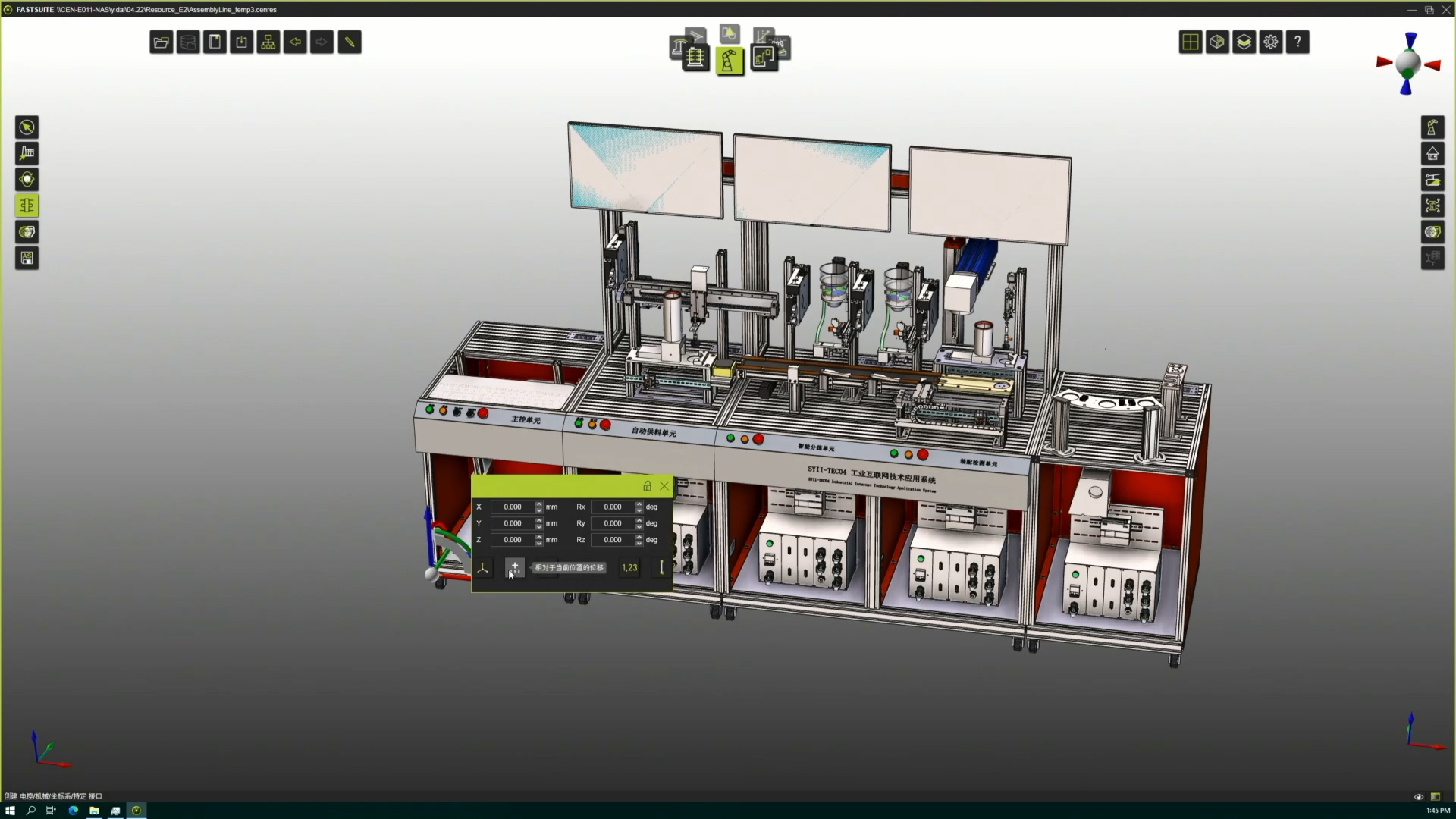Open the settings gear icon
This screenshot has width=1456, height=819.
(1271, 42)
